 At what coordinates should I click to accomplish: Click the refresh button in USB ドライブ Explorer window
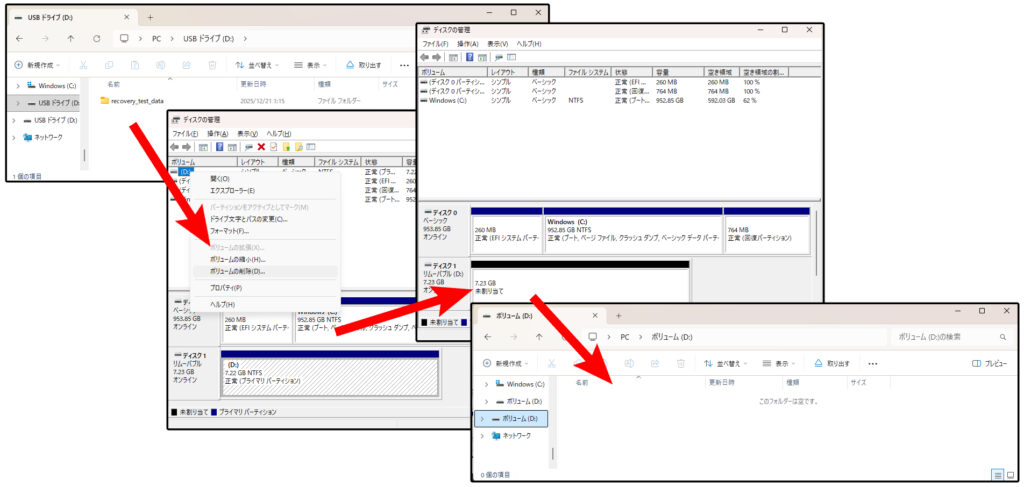[96, 39]
